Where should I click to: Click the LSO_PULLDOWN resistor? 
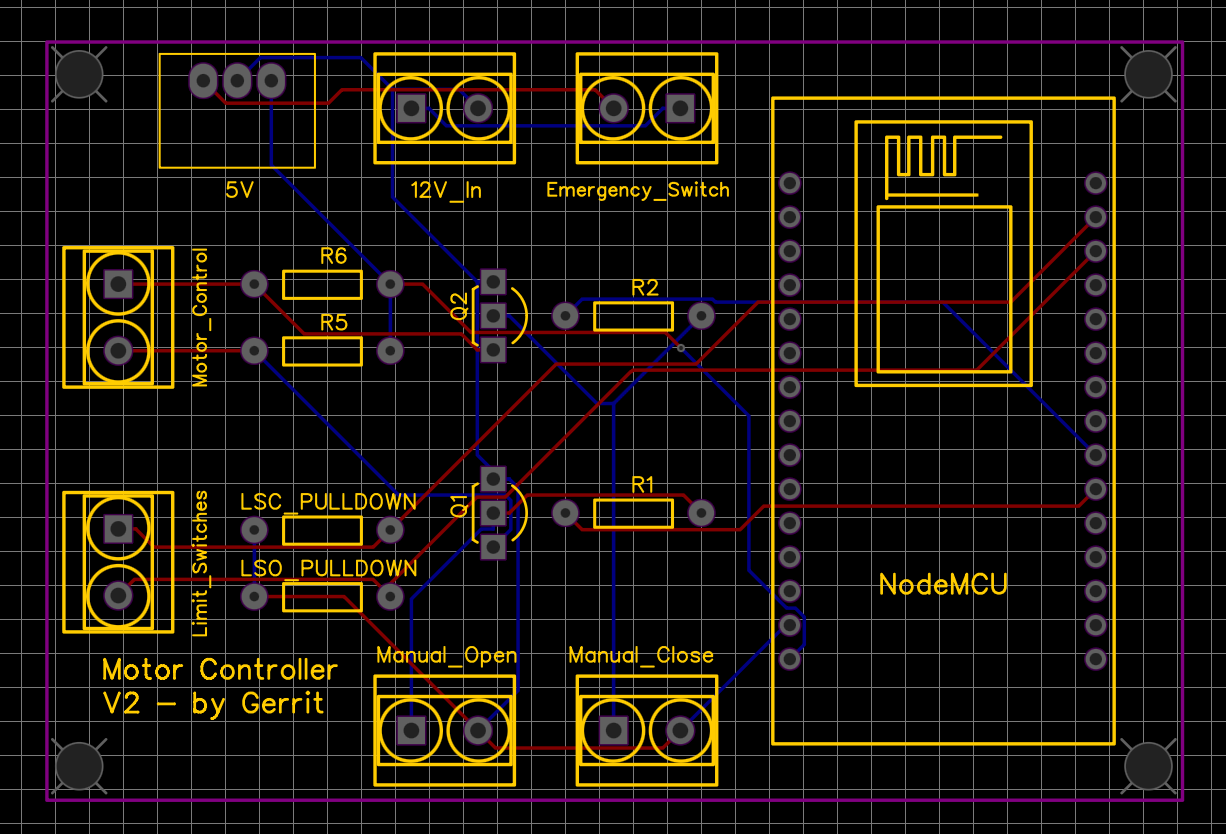click(x=322, y=597)
